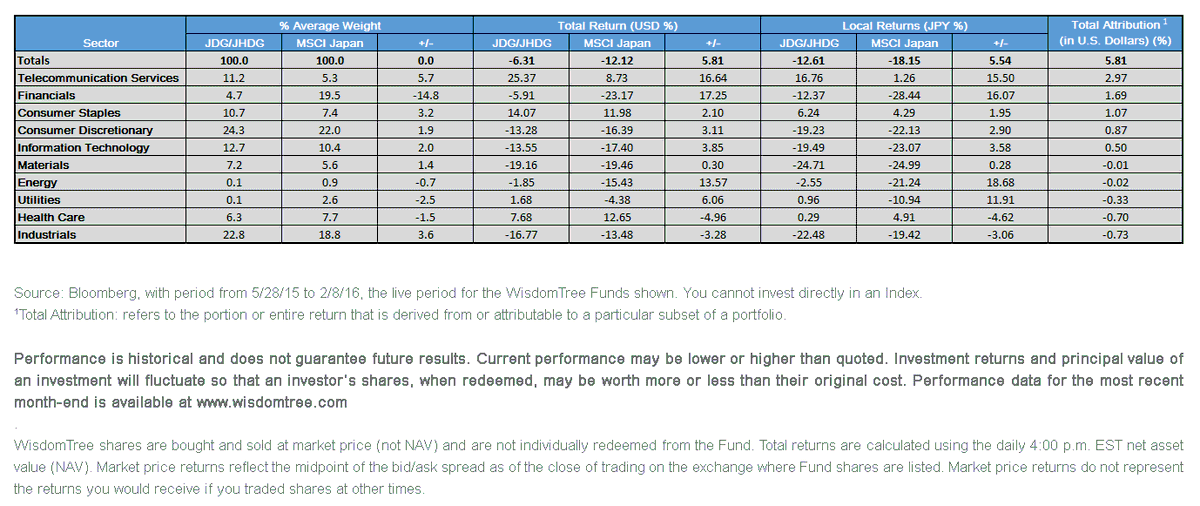Screen dimensions: 1200x506
Task: Click the % Average Weight header
Action: [x=330, y=25]
